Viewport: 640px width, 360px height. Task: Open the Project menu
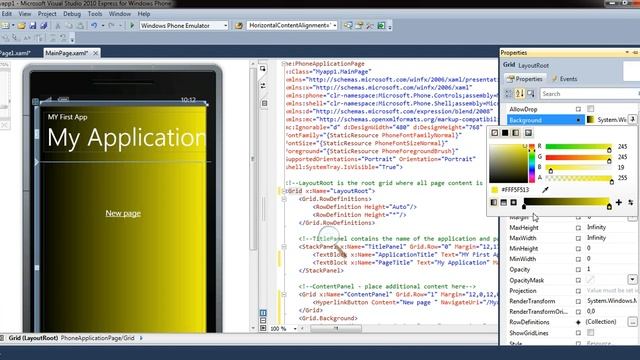[47, 14]
